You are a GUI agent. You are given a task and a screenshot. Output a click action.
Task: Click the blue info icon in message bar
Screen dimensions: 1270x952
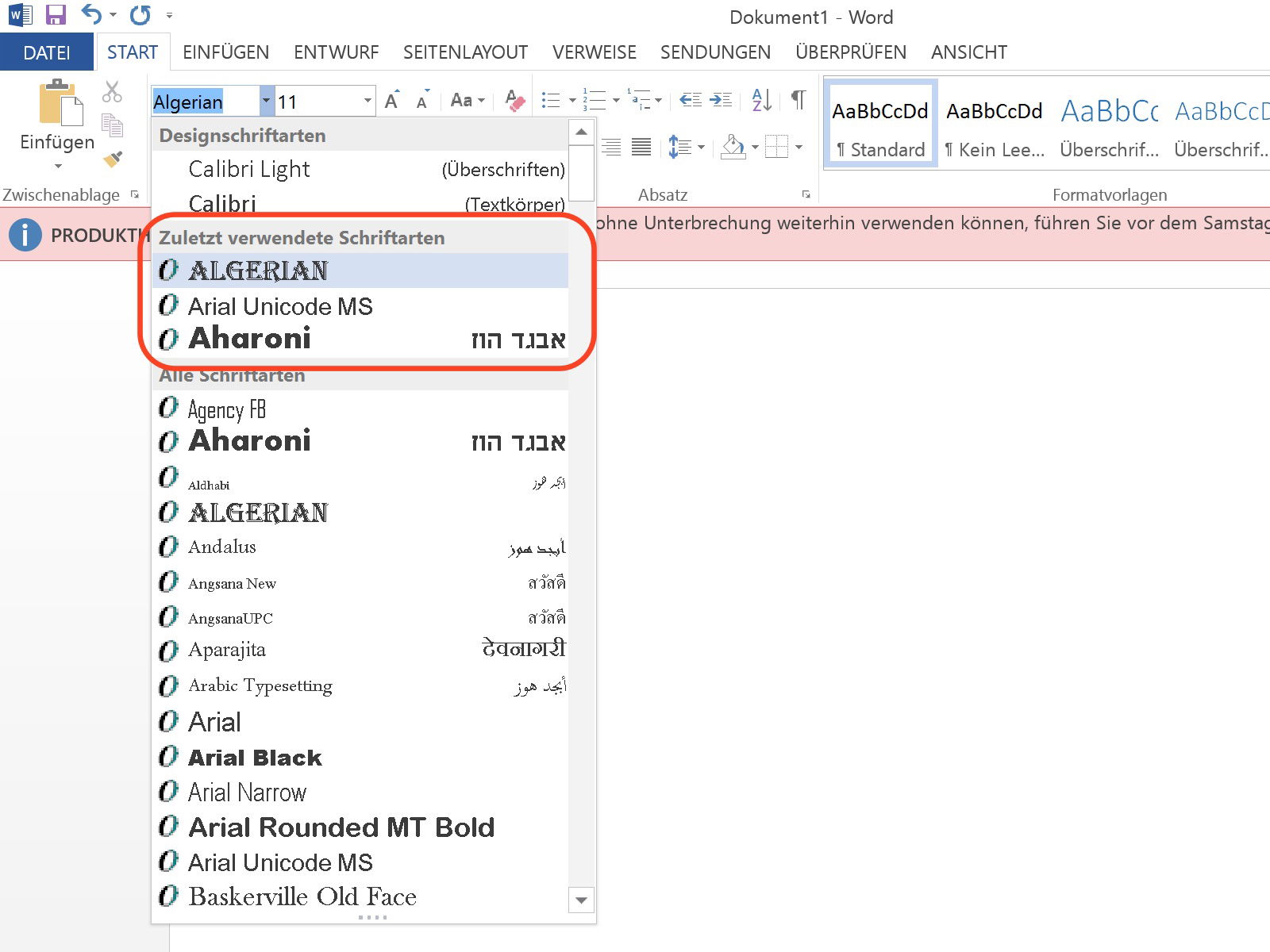click(25, 235)
